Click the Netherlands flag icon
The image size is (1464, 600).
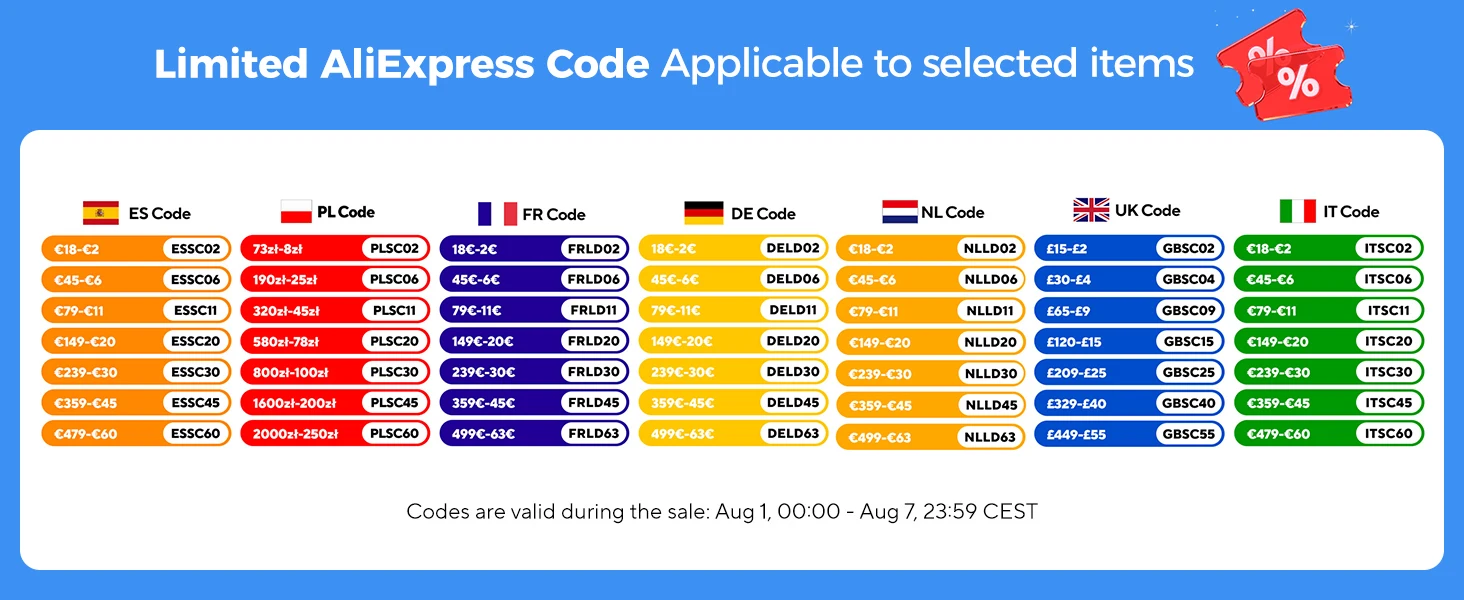click(x=900, y=212)
